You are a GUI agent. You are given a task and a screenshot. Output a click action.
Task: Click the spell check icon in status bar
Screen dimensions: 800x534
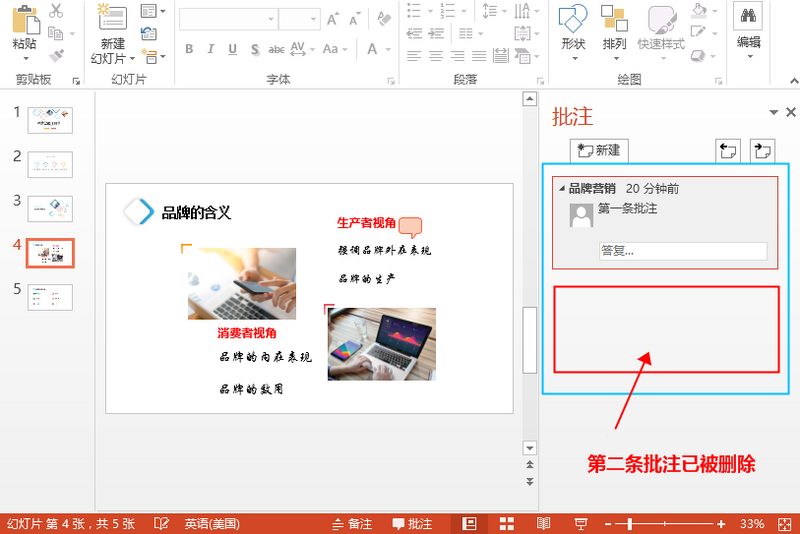tap(161, 523)
